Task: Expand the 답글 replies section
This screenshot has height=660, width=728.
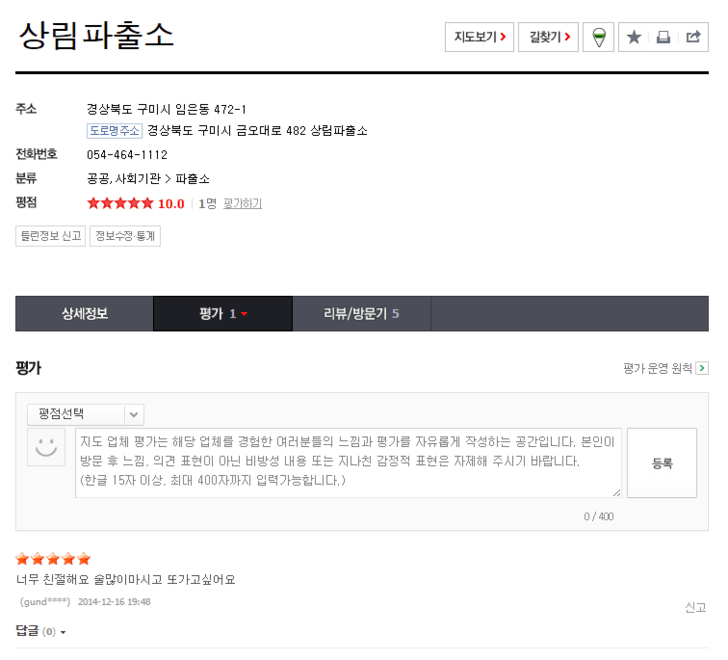Action: coord(41,631)
